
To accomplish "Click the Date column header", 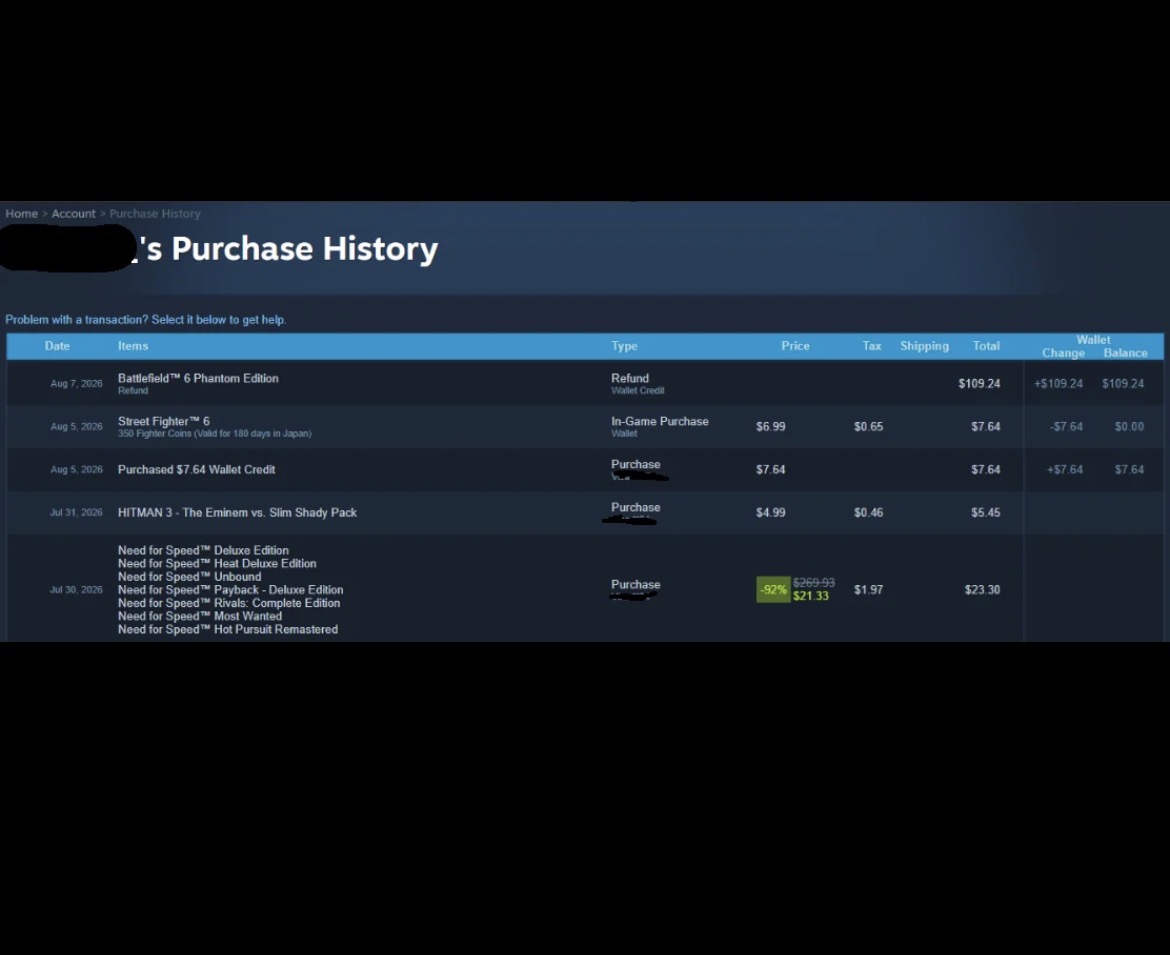I will click(x=57, y=345).
